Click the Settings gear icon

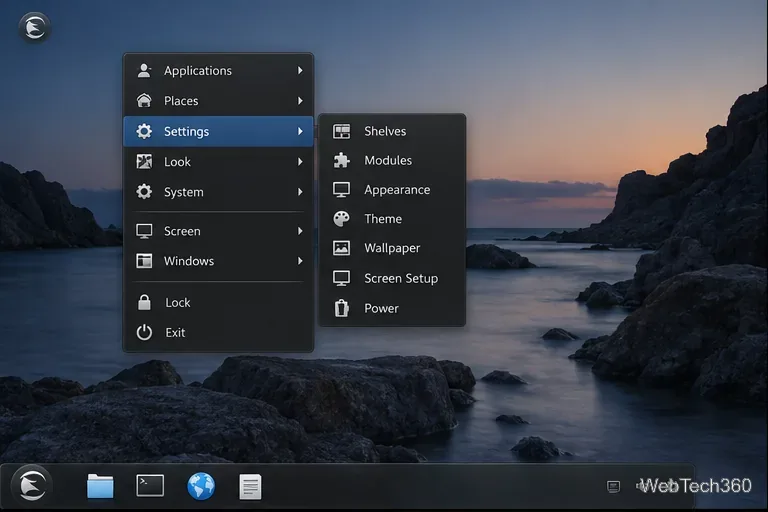coord(144,131)
